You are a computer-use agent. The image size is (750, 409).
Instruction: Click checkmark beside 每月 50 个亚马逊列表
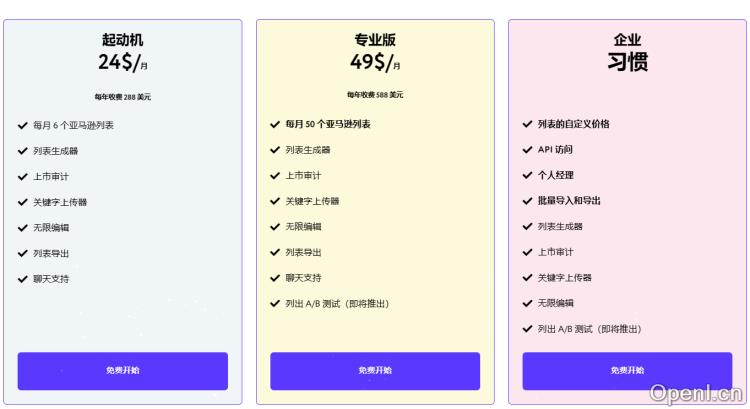tap(275, 124)
